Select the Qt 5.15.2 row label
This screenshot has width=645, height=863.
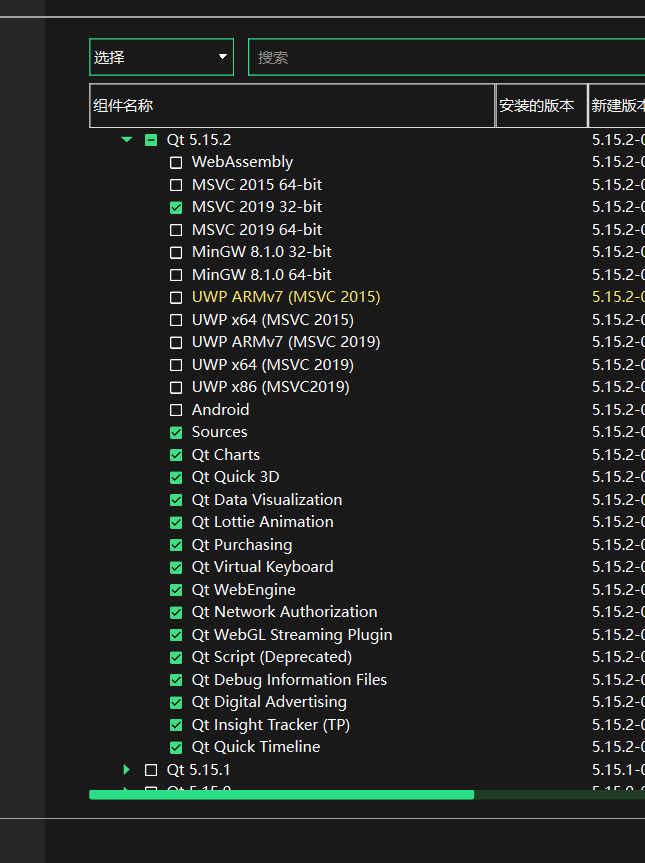(x=199, y=140)
